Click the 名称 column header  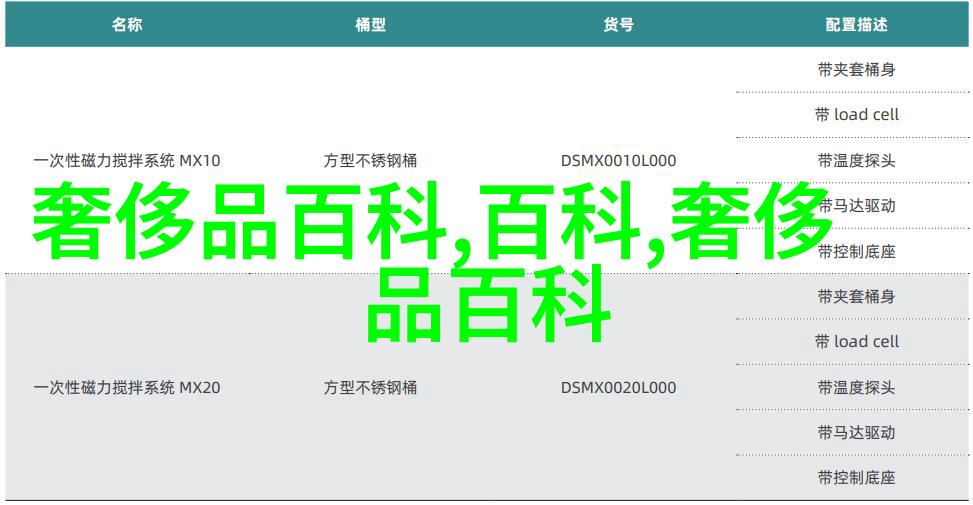pos(126,25)
